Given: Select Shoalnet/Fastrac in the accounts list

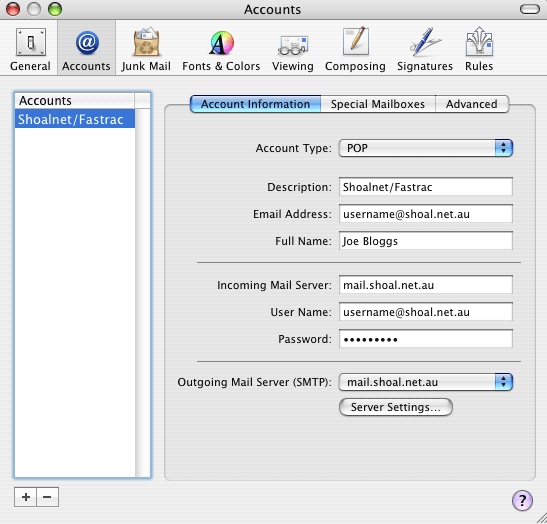Looking at the screenshot, I should 75,119.
